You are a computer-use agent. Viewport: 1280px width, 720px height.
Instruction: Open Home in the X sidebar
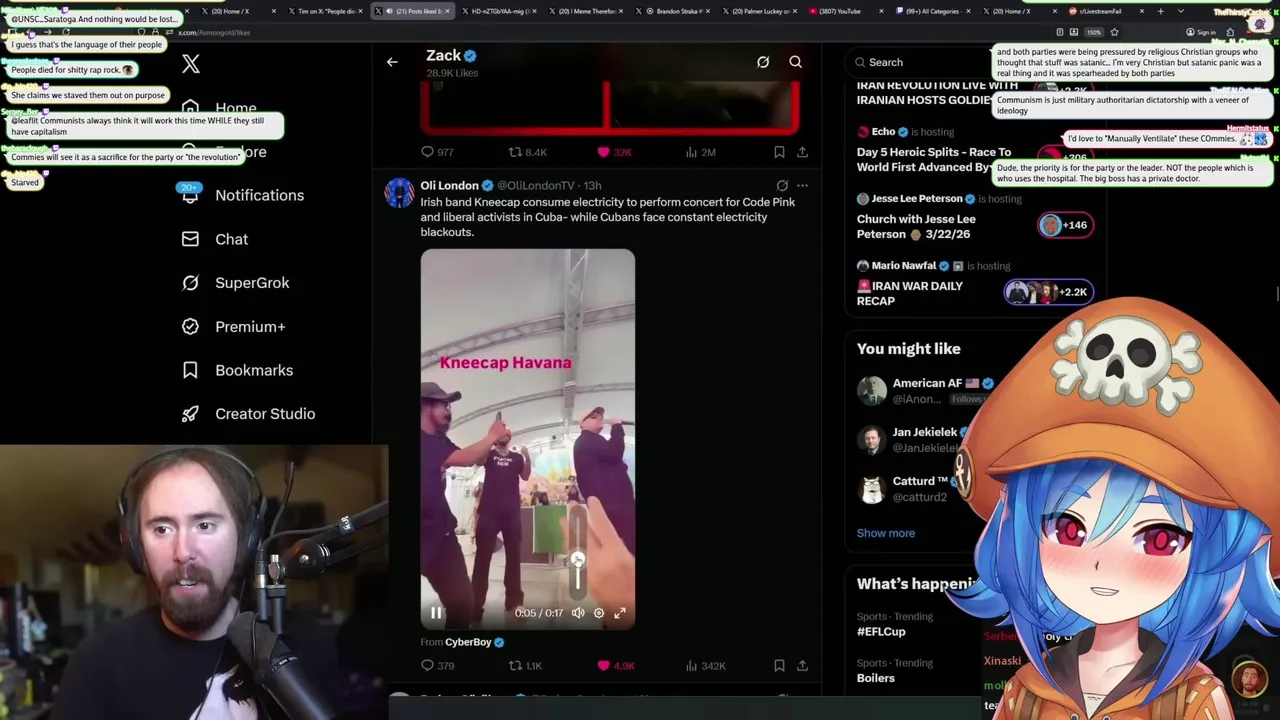click(x=236, y=109)
